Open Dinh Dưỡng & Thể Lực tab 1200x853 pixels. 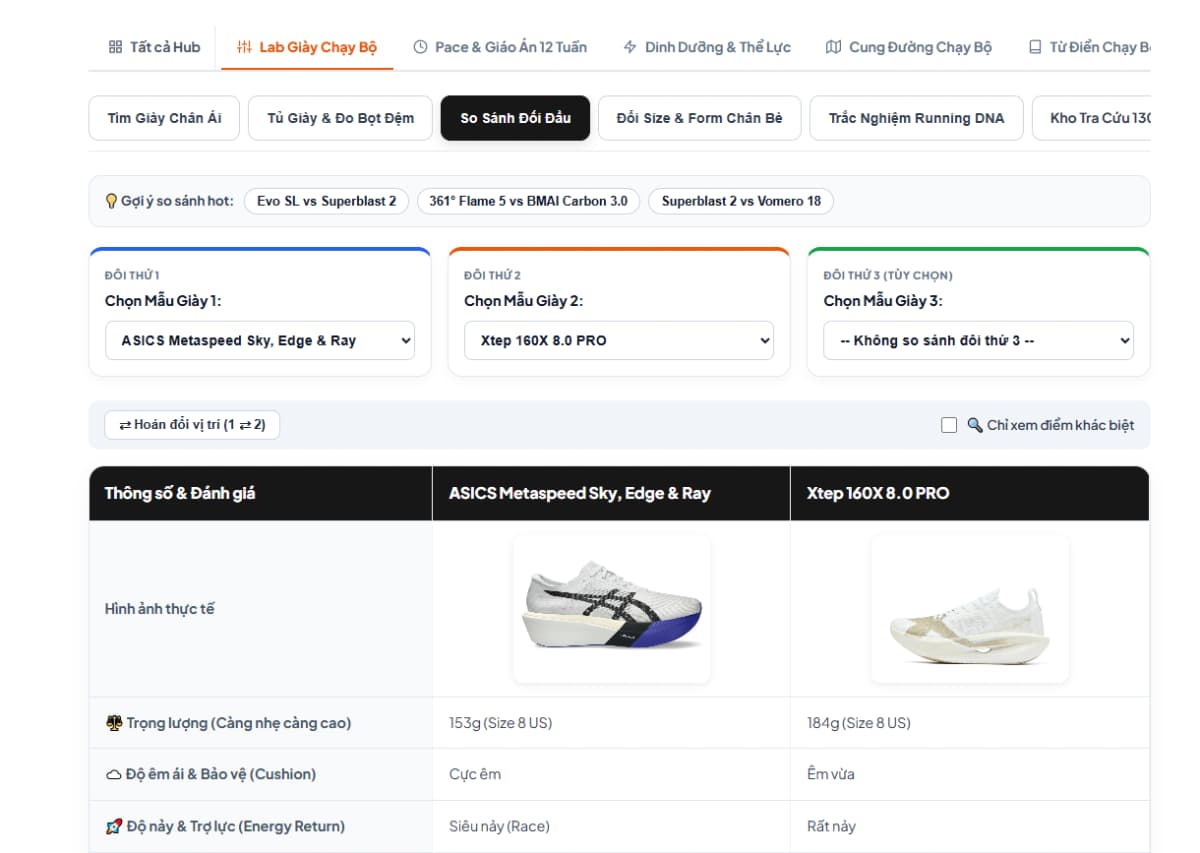pos(706,47)
